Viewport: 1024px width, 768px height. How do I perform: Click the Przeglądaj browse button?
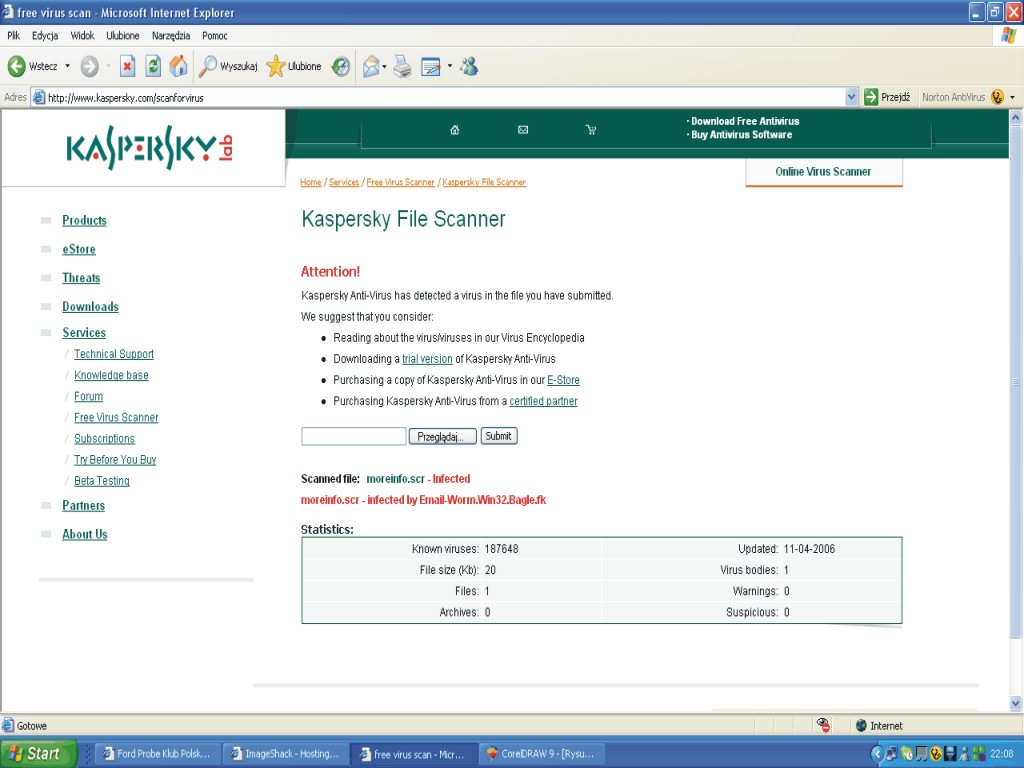(x=442, y=436)
